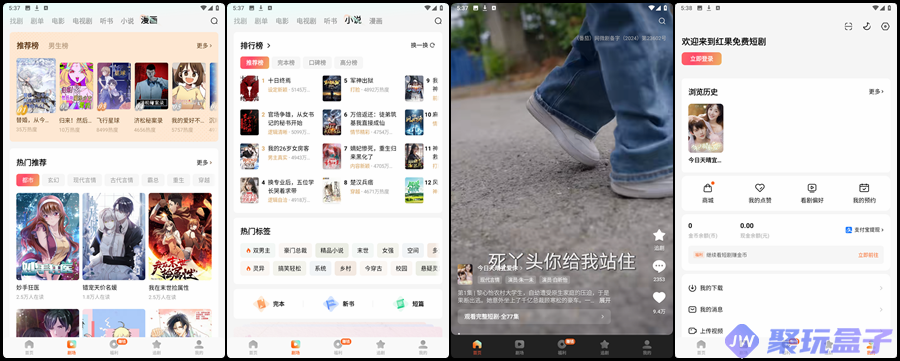Switch to the 男生榜 tab
Viewport: 900px width, 361px height.
tap(58, 46)
